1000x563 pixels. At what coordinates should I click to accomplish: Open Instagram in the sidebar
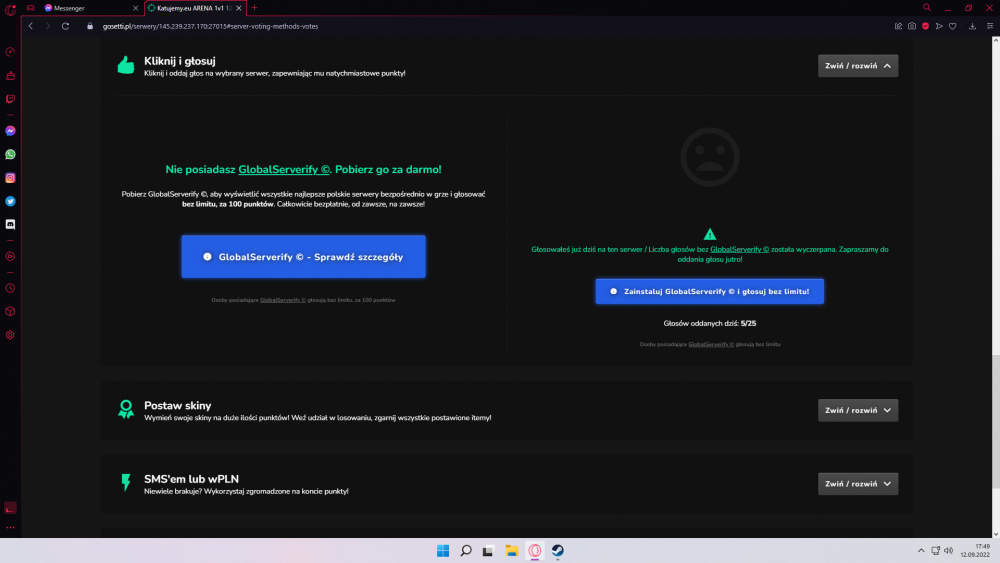[10, 178]
